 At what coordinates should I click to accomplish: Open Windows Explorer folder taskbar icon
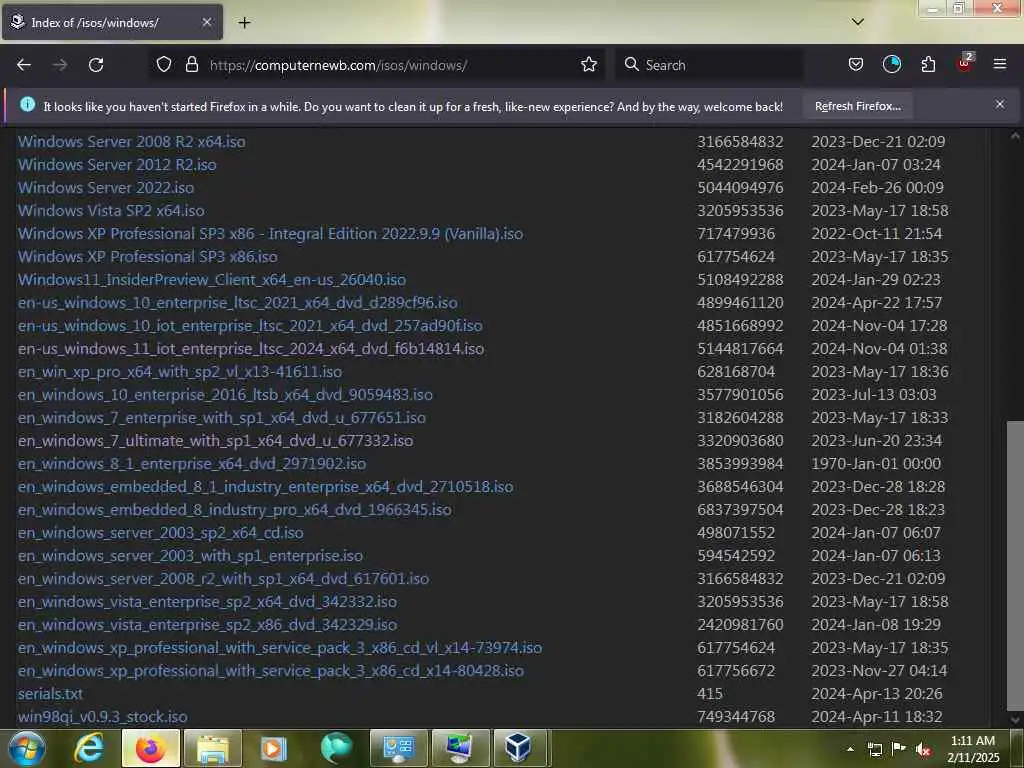tap(212, 748)
